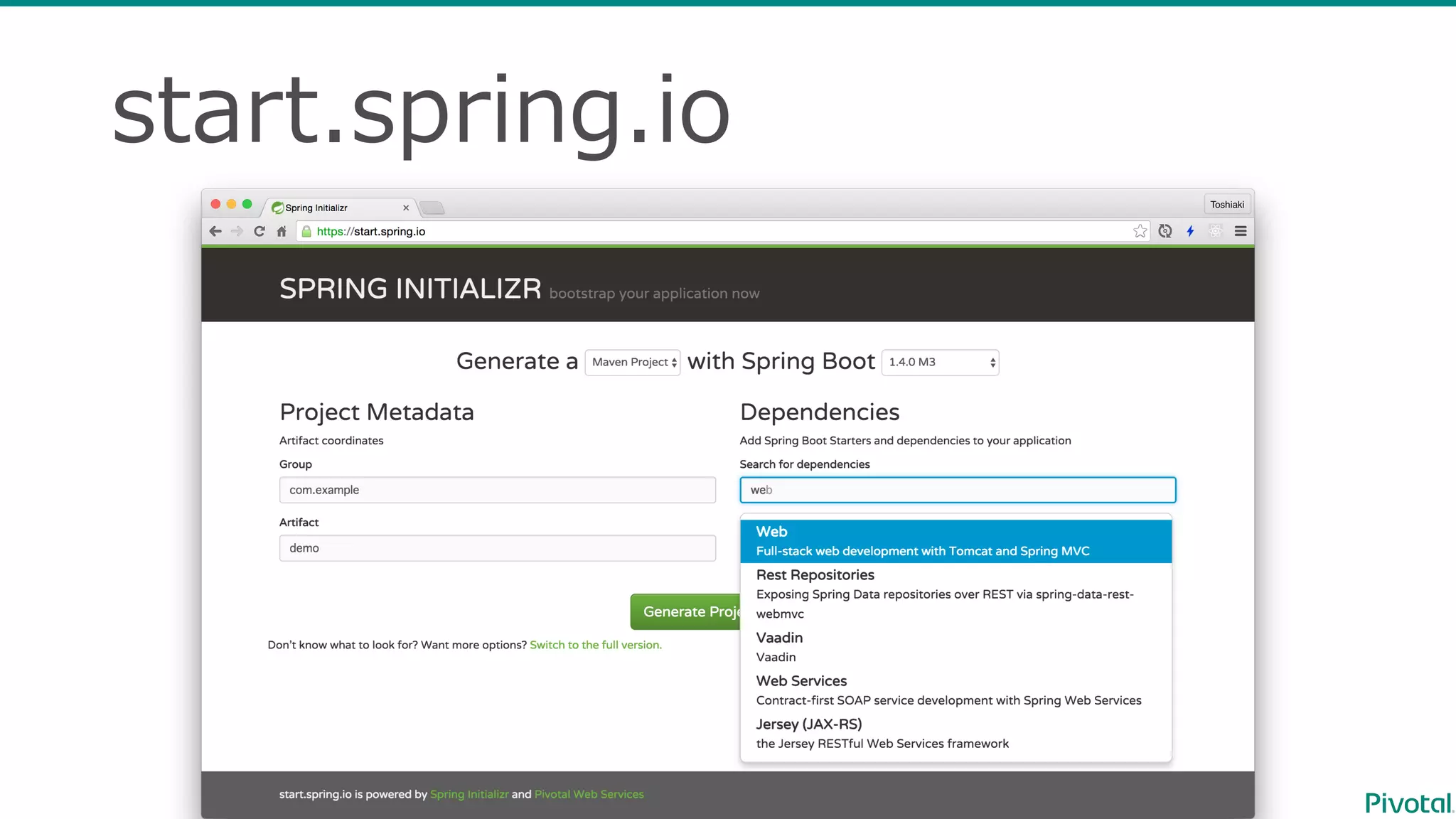Screen dimensions: 1456x819
Task: Go to the browser home page icon
Action: tap(282, 231)
